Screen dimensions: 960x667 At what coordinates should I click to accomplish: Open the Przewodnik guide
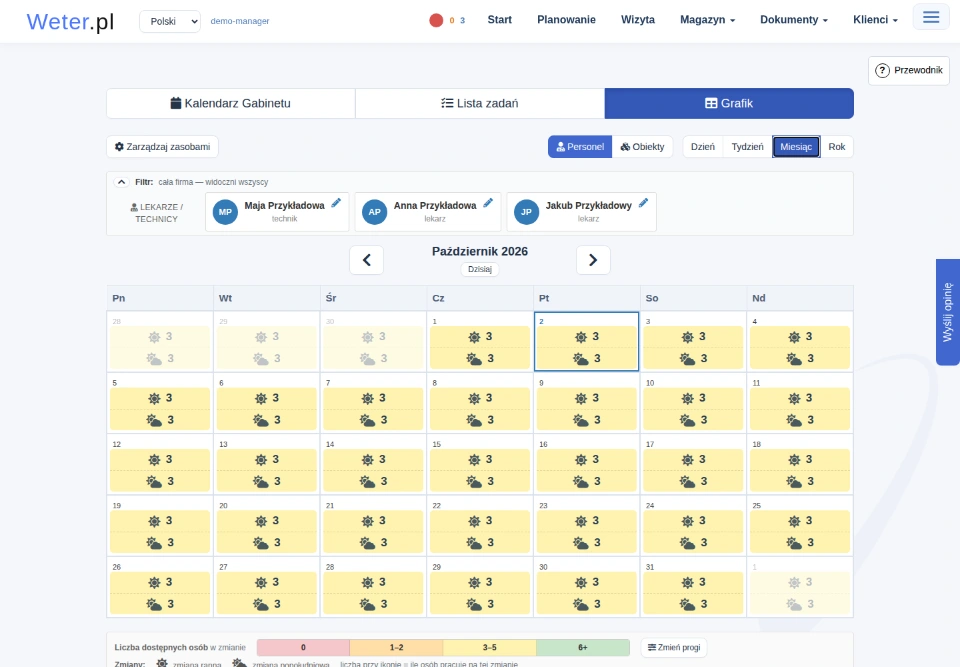point(909,70)
